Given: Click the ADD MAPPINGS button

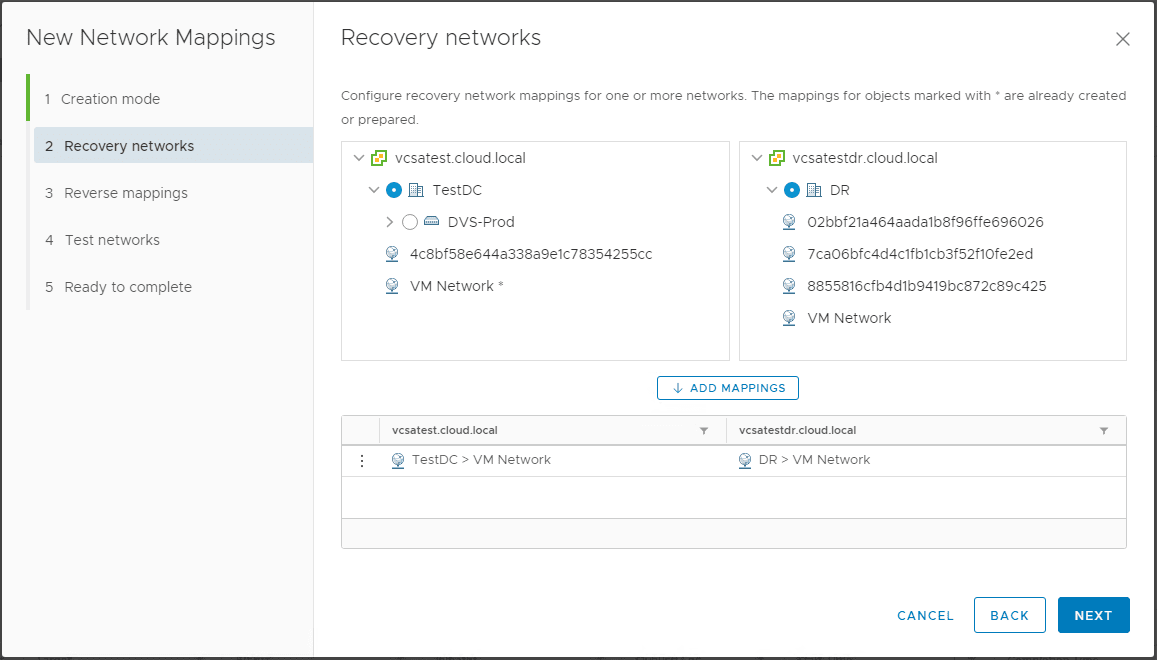Looking at the screenshot, I should [x=727, y=388].
